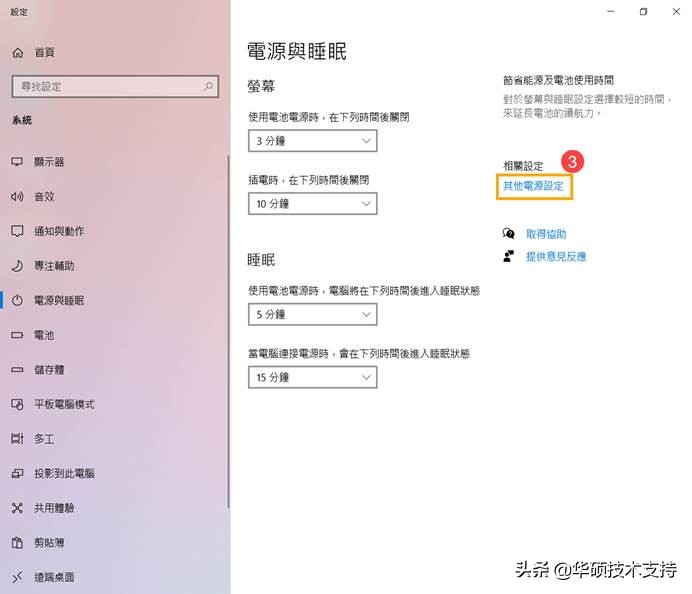Click the 音效 speaker icon
Viewport: 692px width, 594px height.
tap(17, 196)
